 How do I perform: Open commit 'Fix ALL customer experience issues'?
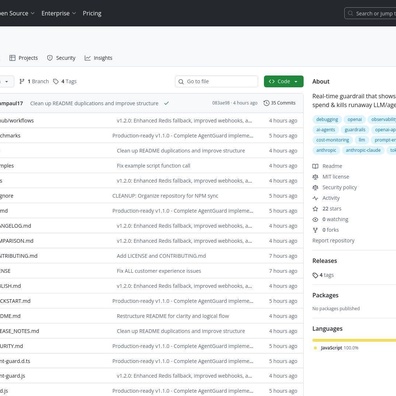coord(159,271)
